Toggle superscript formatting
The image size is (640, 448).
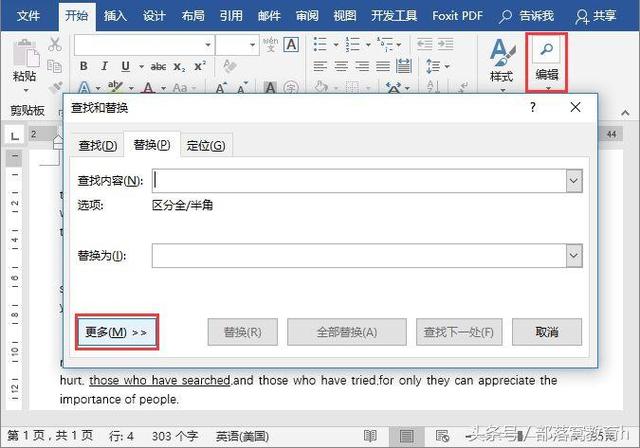[200, 66]
